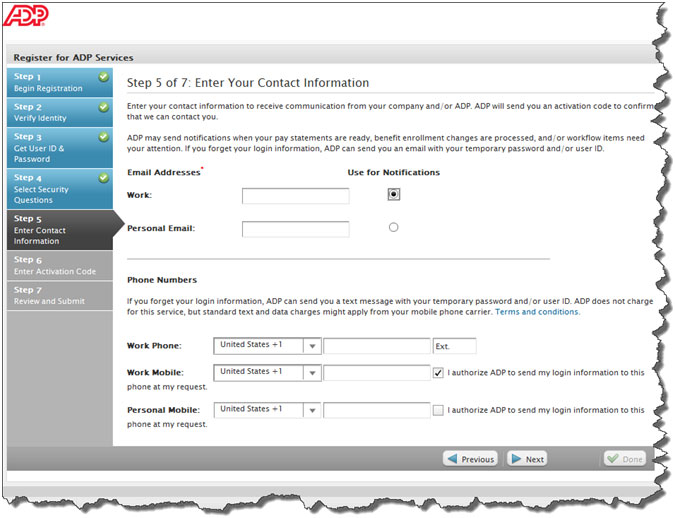Screen dimensions: 675x518
Task: Open Step 4 Select Security Questions
Action: click(x=60, y=189)
